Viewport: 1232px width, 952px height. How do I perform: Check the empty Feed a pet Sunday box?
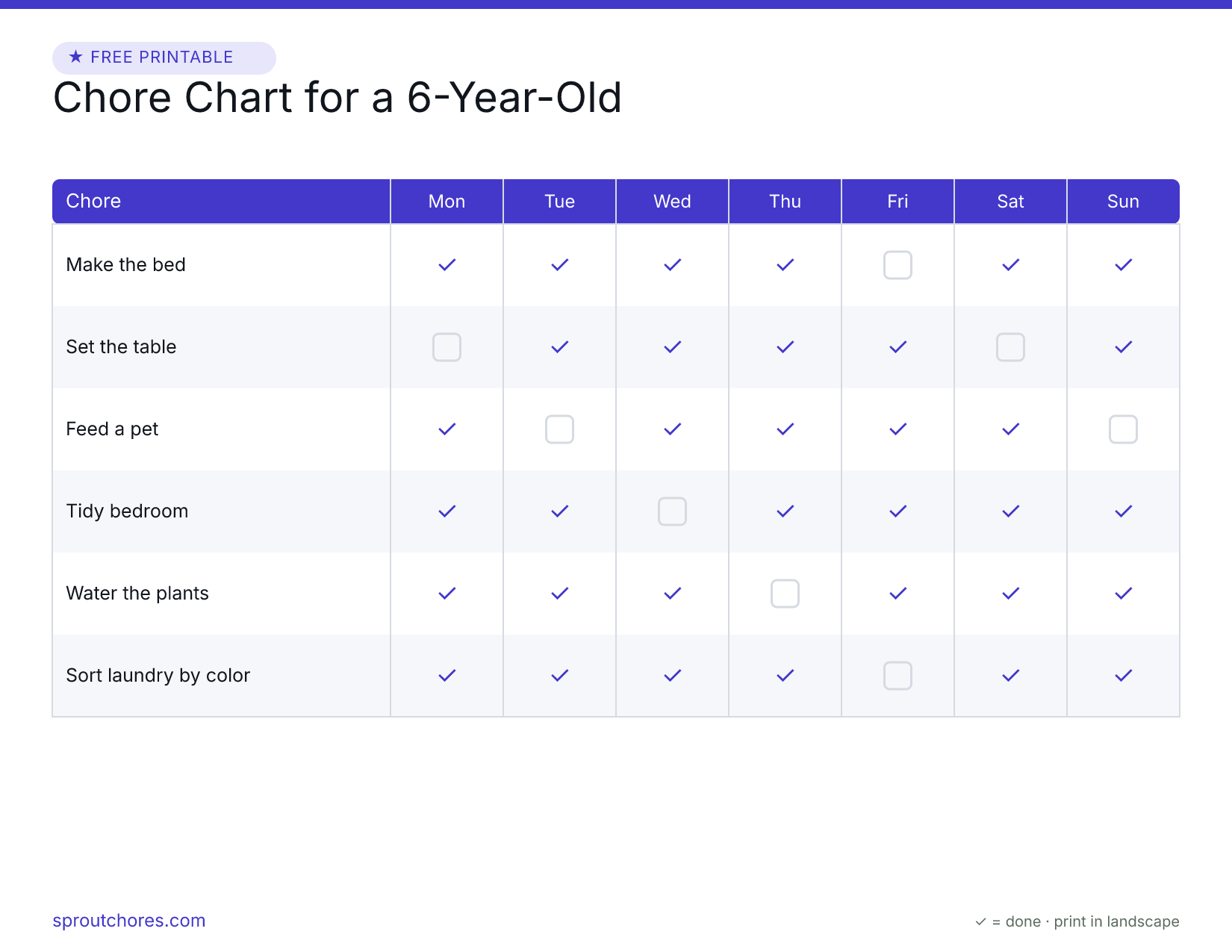click(x=1123, y=429)
